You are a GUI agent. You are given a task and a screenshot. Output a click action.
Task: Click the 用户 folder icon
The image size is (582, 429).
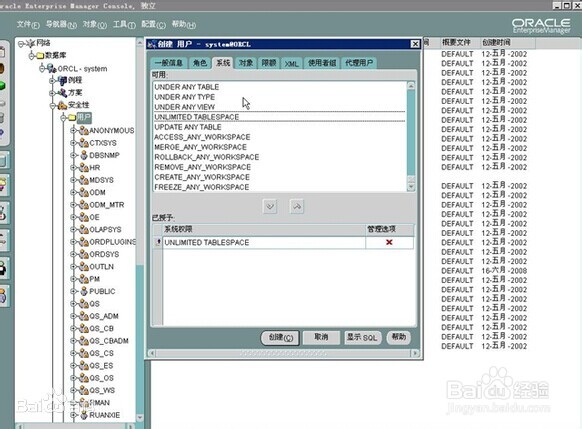click(x=72, y=118)
